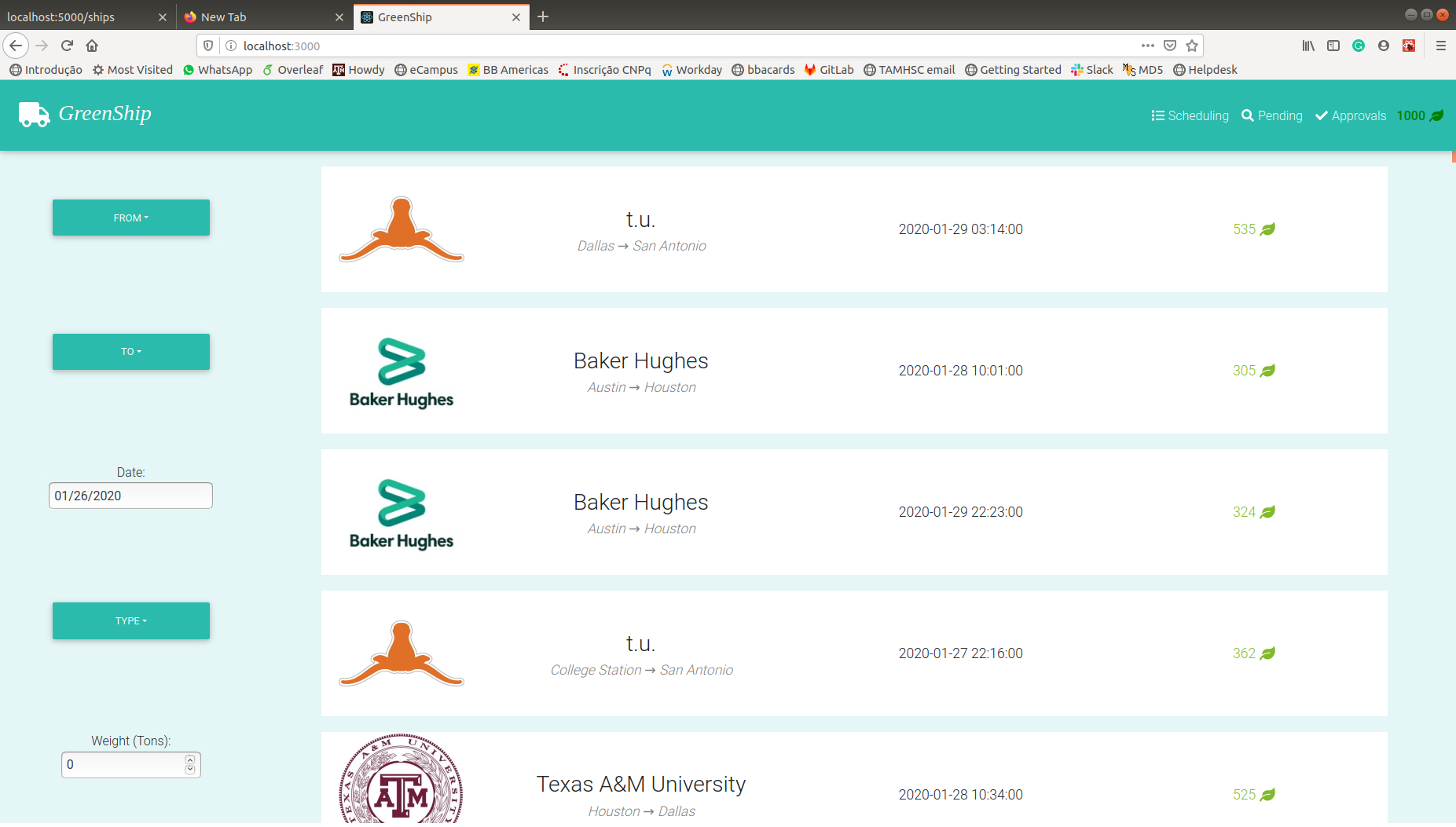
Task: Open the Approvals page
Action: point(1351,115)
